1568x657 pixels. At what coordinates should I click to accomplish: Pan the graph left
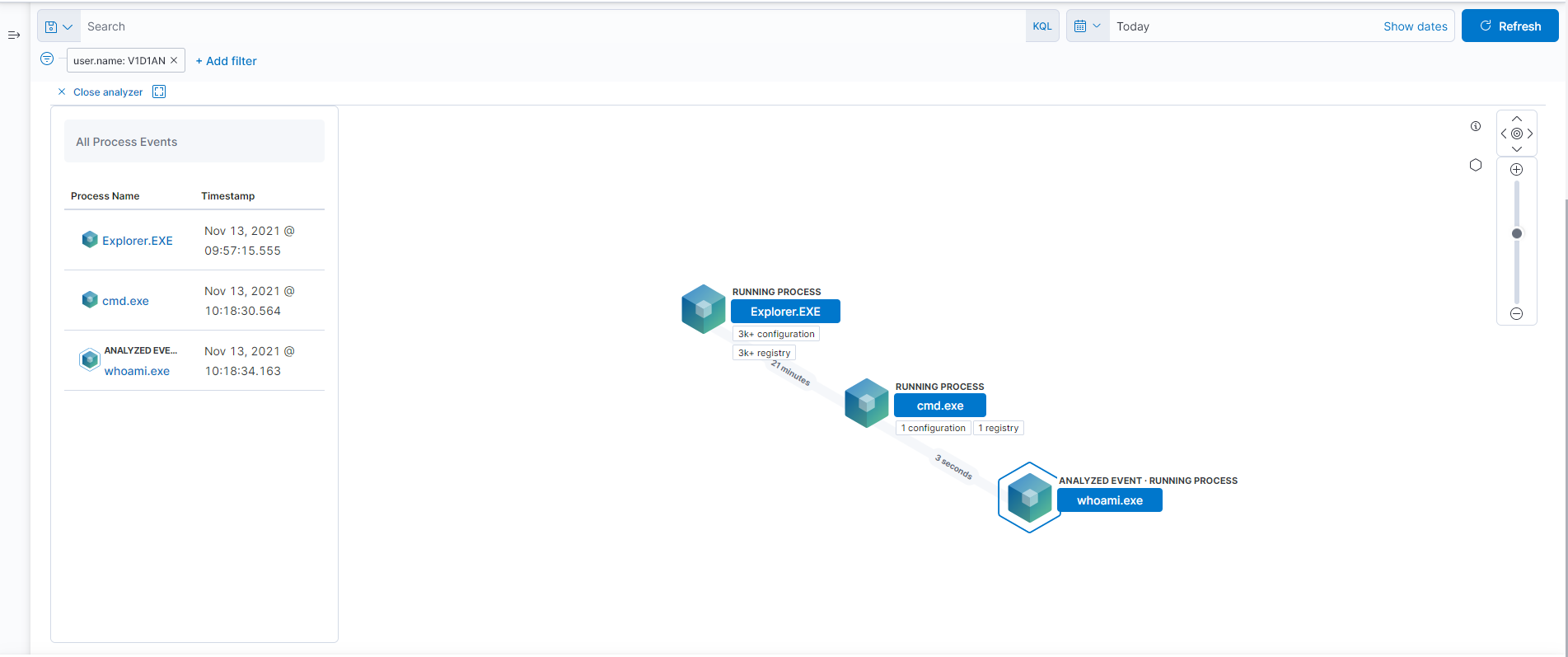click(x=1504, y=134)
